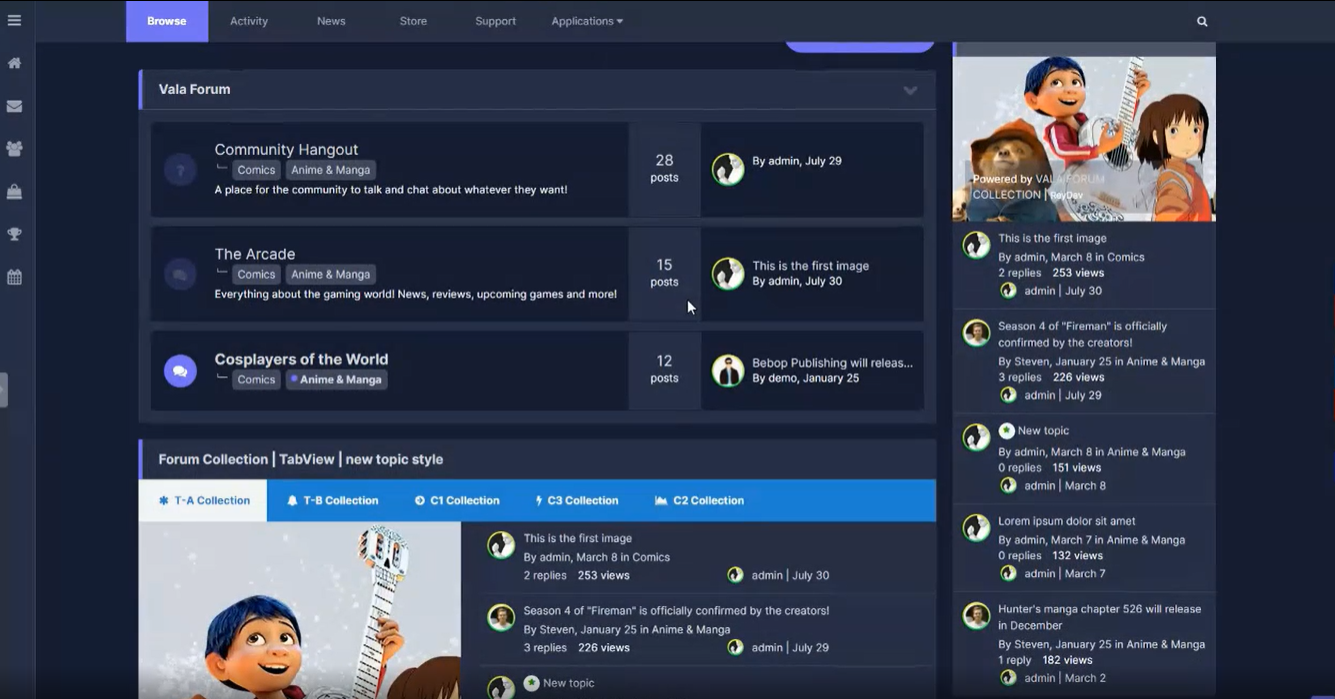This screenshot has height=699, width=1335.
Task: Click avatar beside sidebar 'This is the first image'
Action: tap(976, 245)
